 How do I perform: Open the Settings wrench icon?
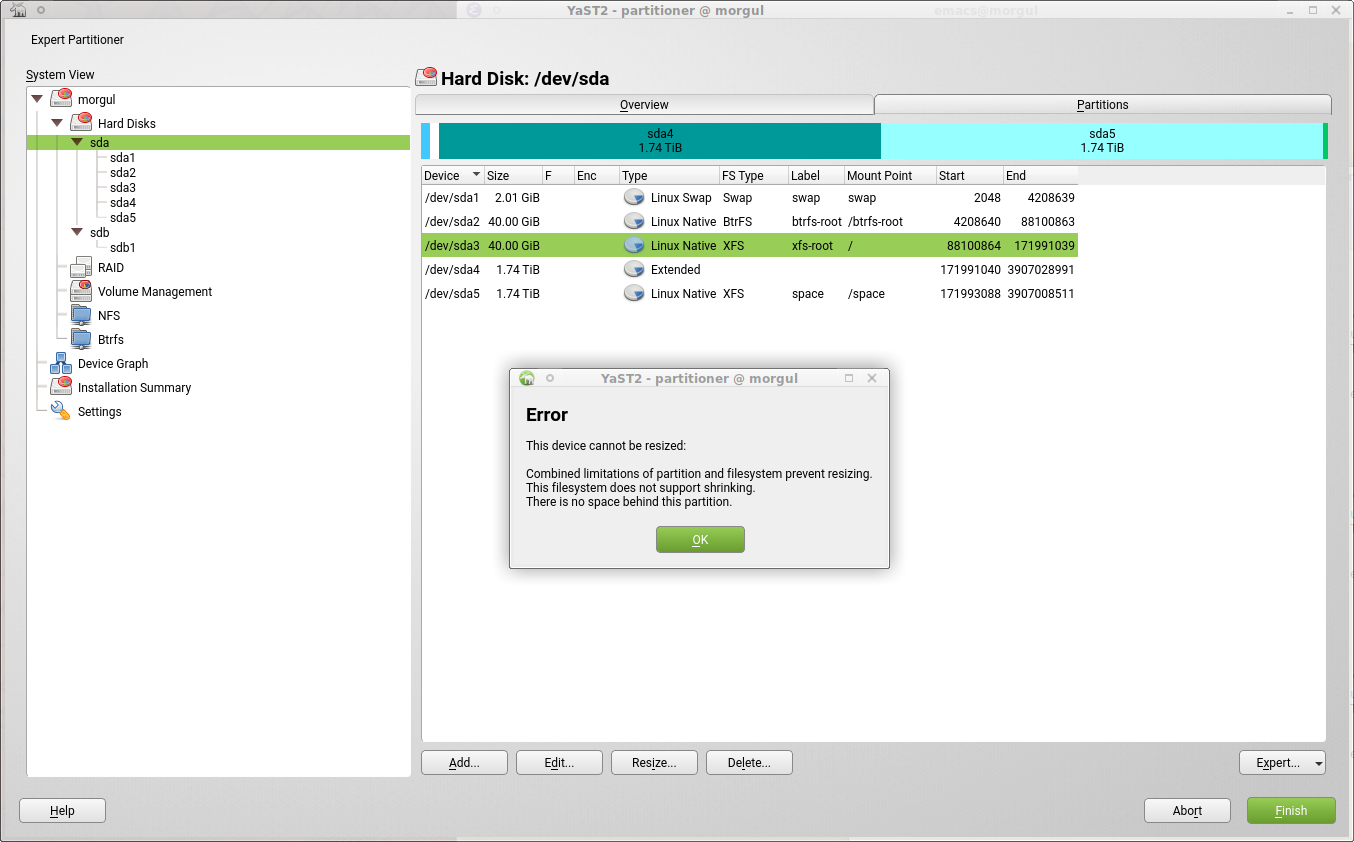(x=61, y=412)
